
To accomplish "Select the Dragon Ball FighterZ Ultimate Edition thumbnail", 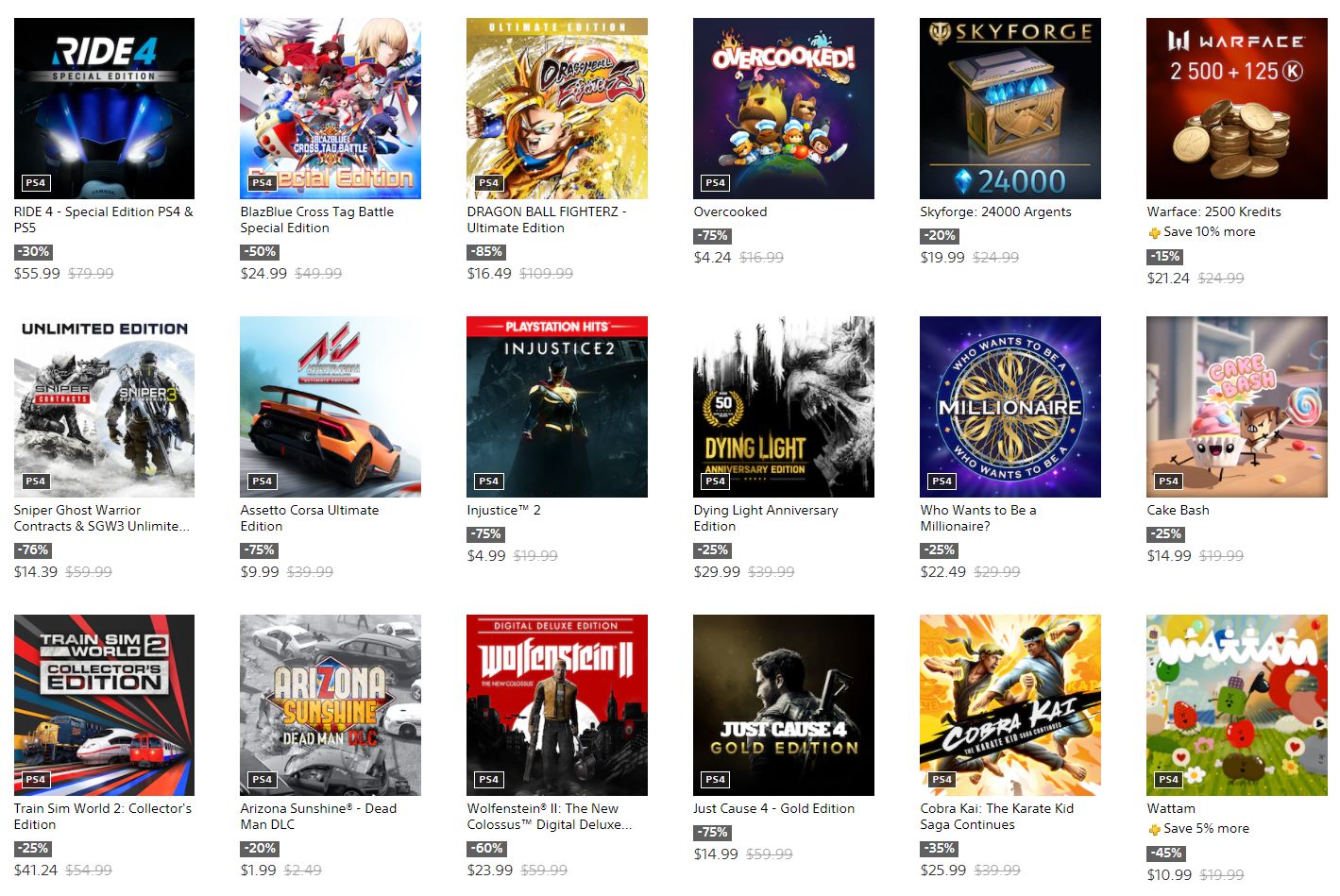I will 557,109.
